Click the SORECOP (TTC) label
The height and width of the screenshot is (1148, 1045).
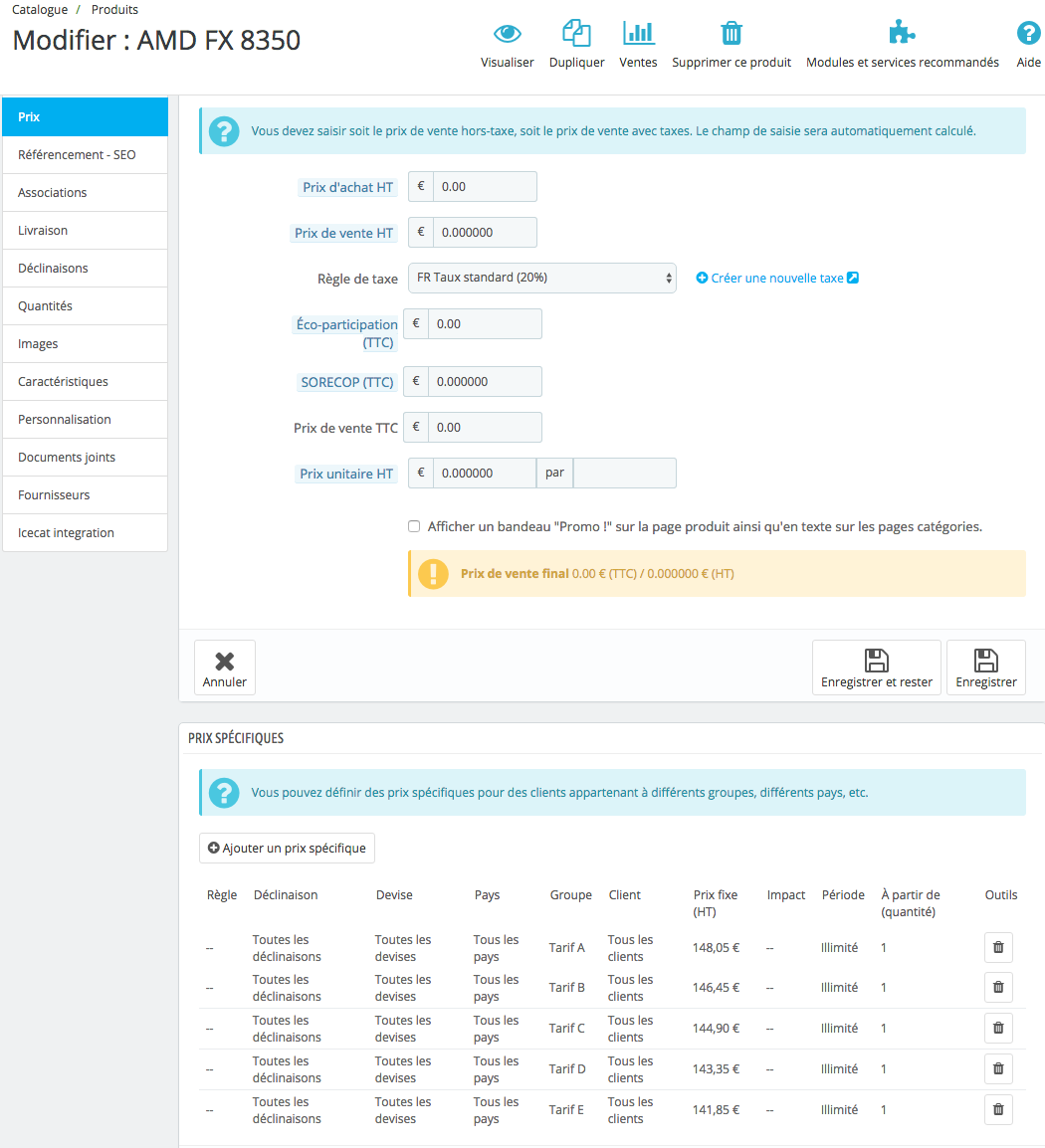[347, 382]
